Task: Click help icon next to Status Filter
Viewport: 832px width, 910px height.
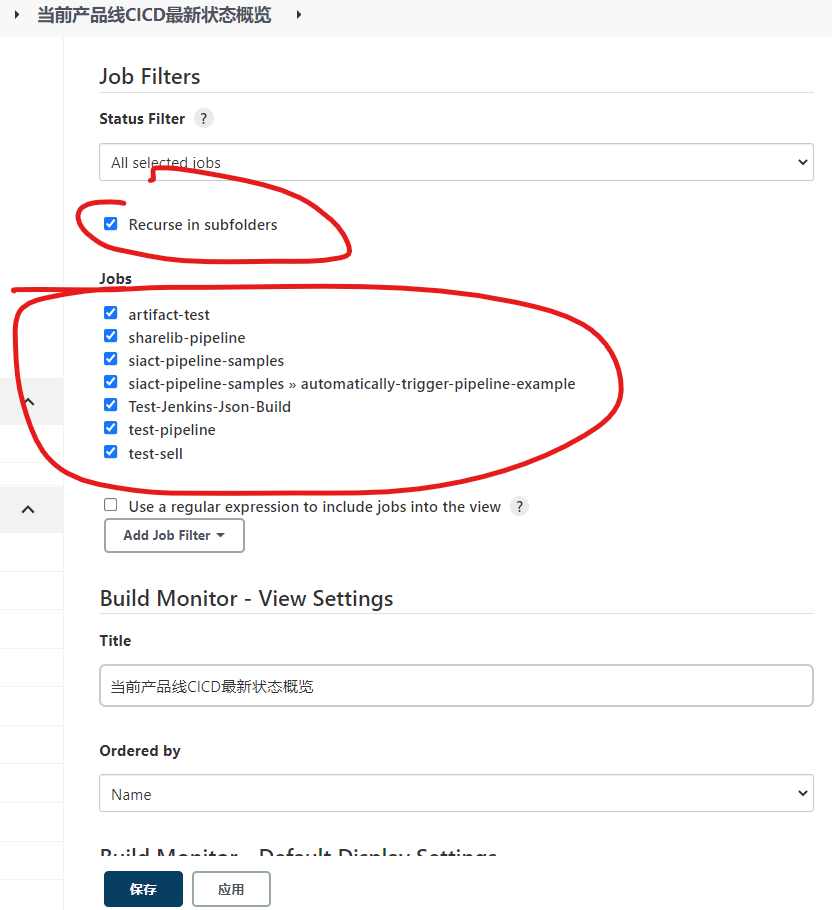Action: pyautogui.click(x=204, y=118)
